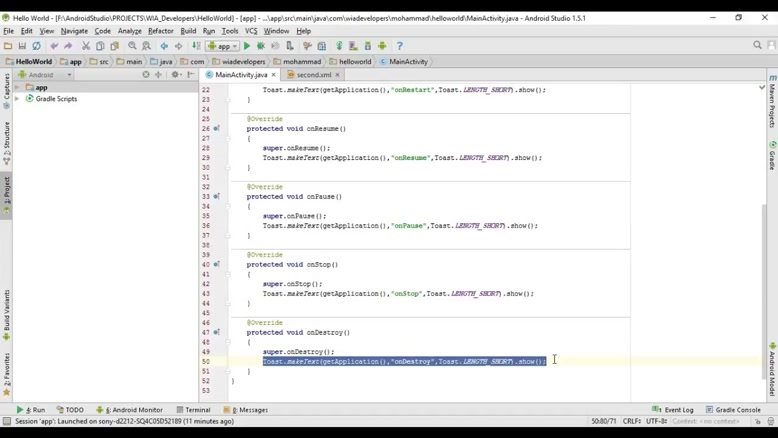
Task: Open Help via question mark icon
Action: (x=400, y=46)
